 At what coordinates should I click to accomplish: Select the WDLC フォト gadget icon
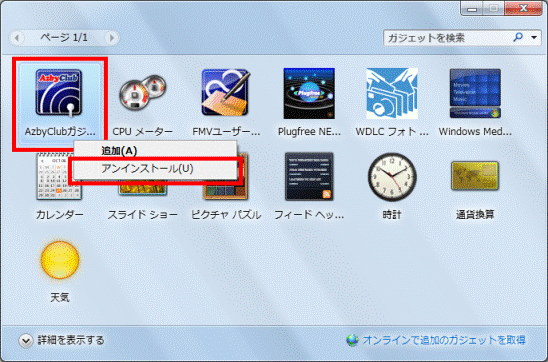(x=392, y=93)
